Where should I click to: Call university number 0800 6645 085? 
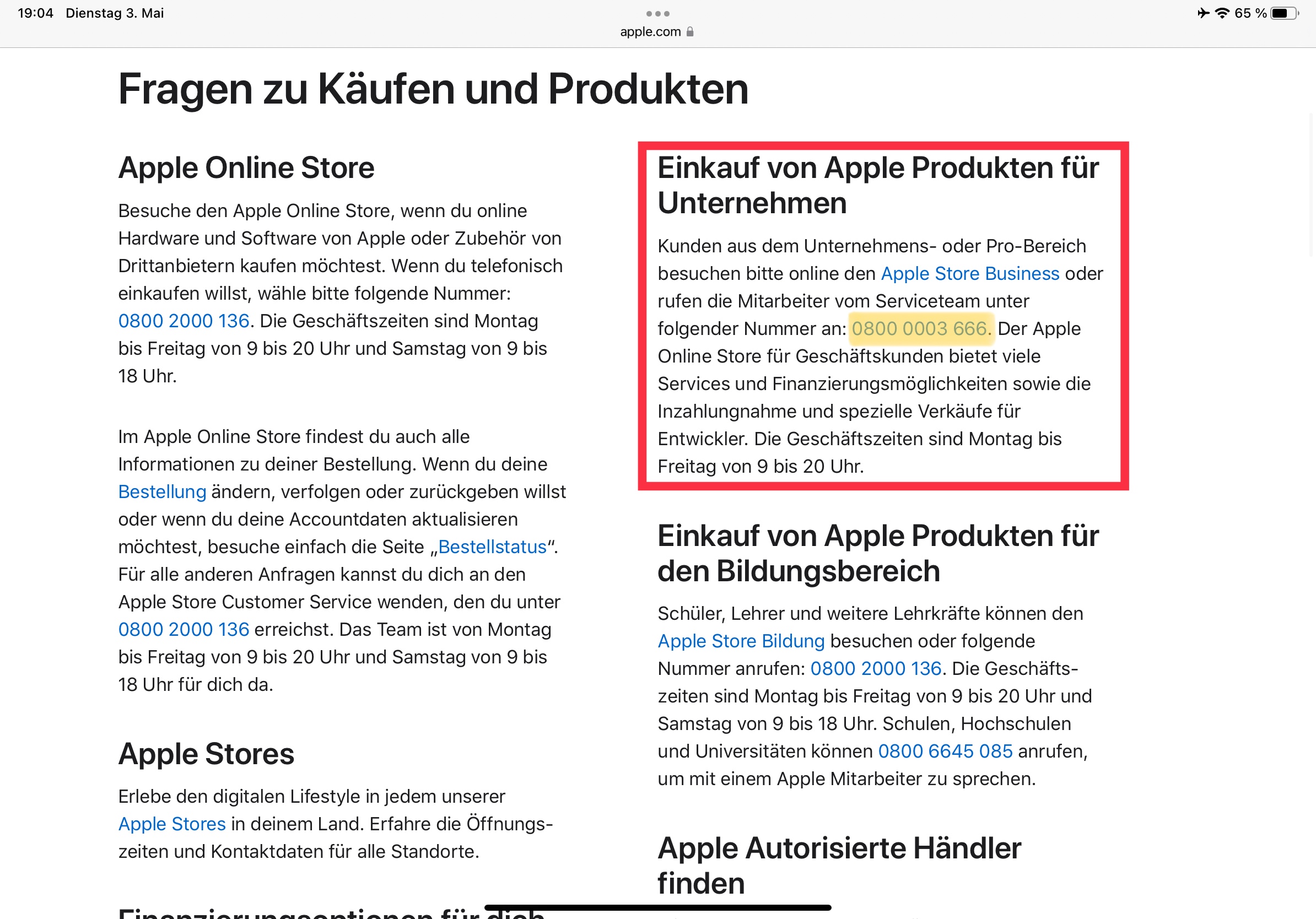(x=945, y=750)
